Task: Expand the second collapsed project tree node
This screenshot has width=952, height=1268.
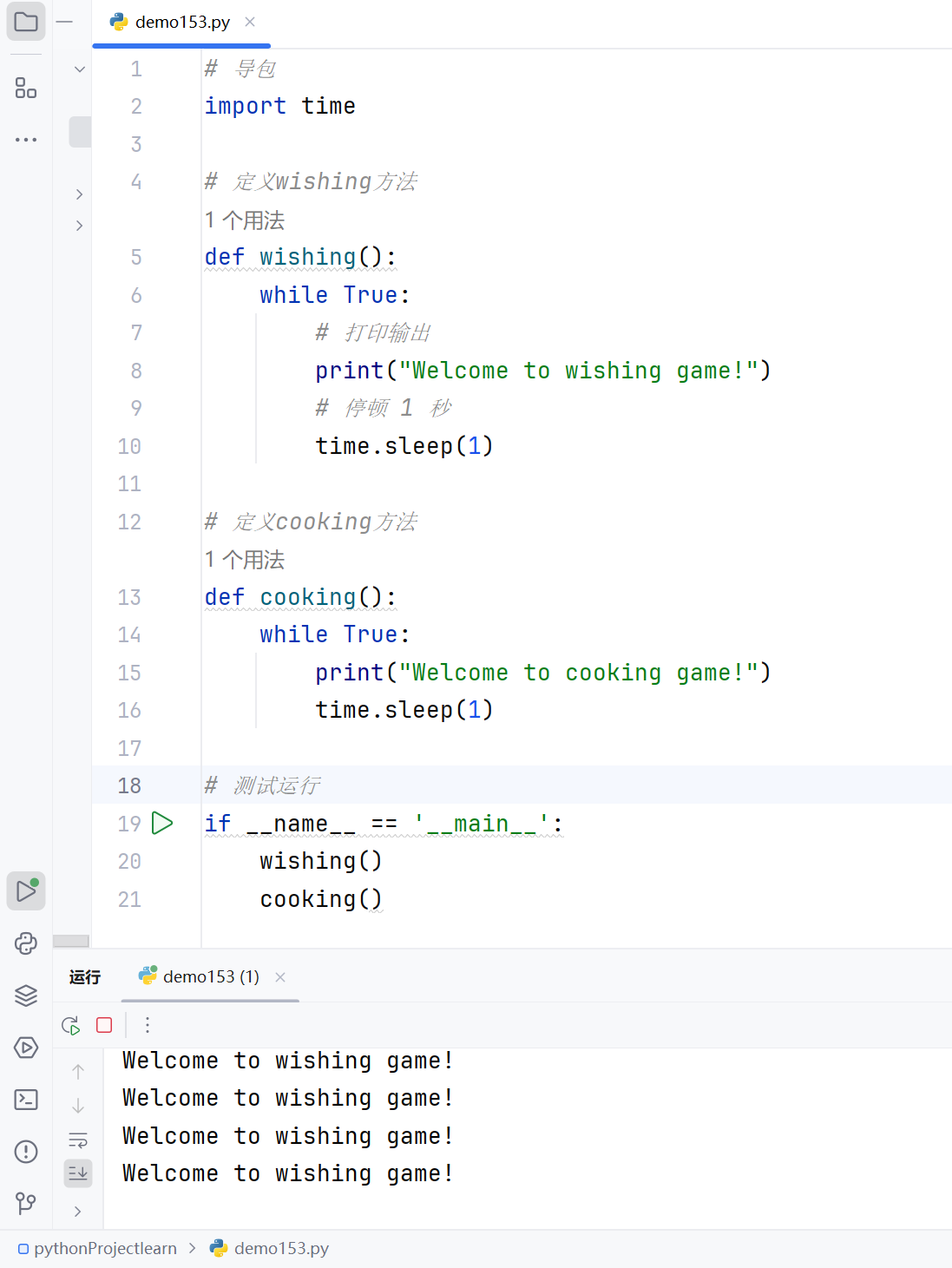Action: coord(79,226)
